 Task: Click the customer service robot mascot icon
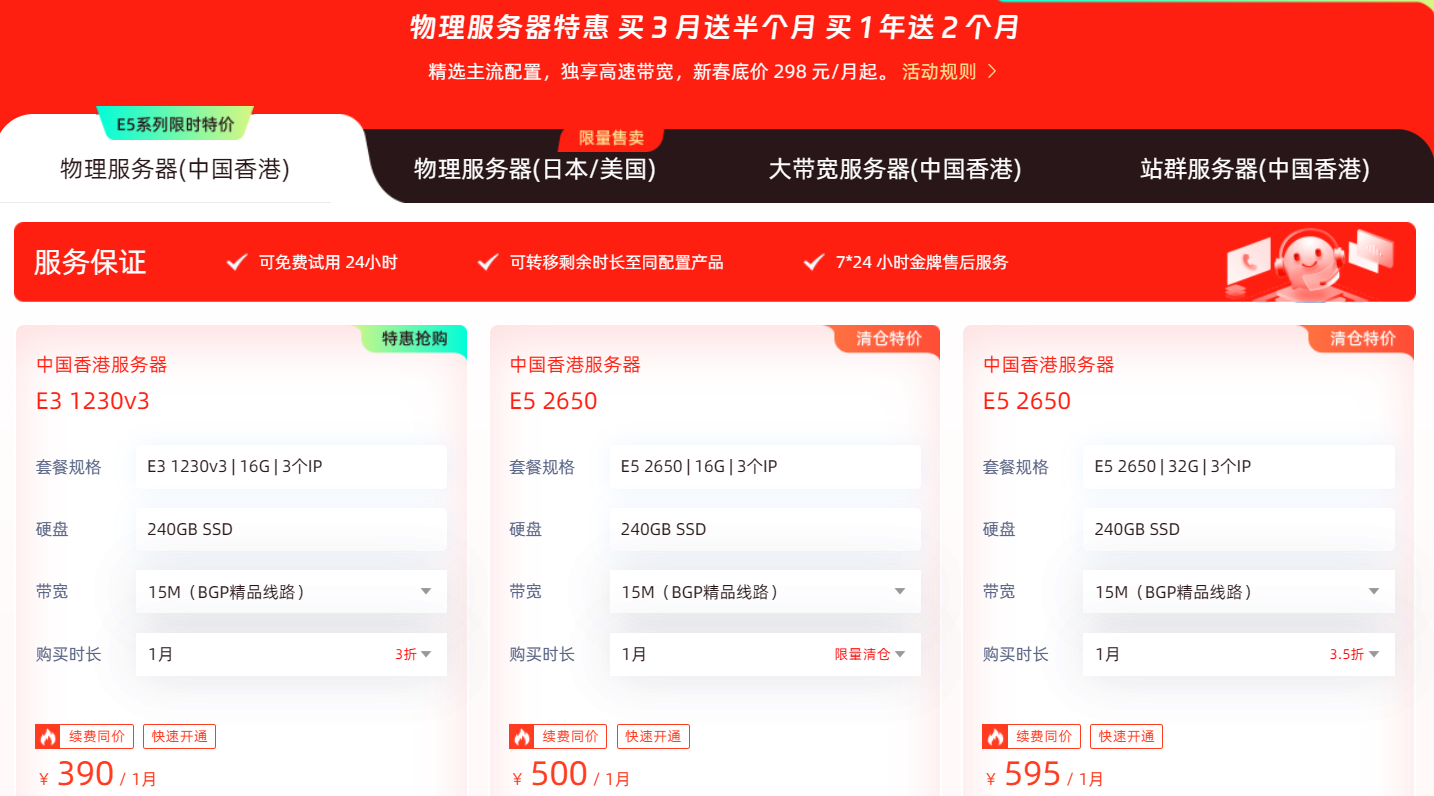pos(1310,261)
